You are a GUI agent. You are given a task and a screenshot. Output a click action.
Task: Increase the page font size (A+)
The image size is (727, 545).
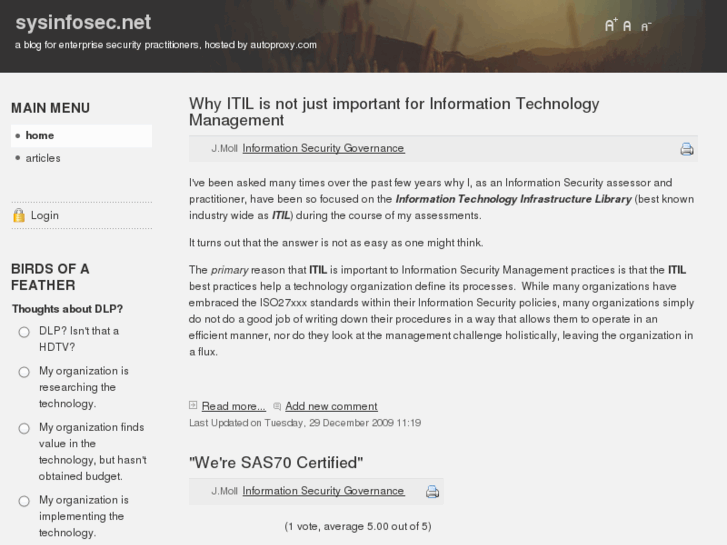coord(611,25)
